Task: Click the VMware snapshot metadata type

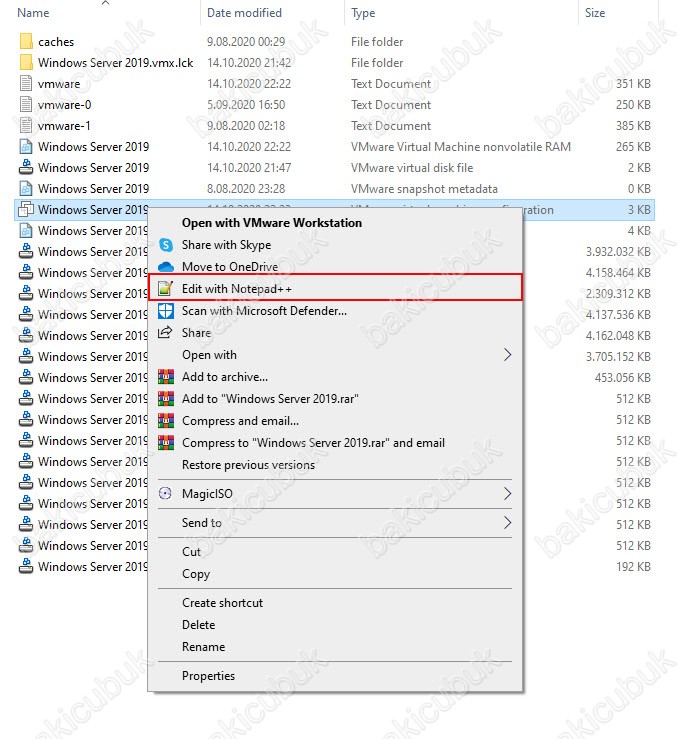Action: click(x=424, y=189)
